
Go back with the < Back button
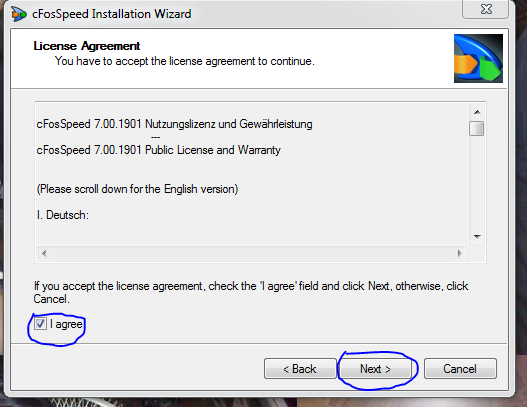tap(300, 369)
